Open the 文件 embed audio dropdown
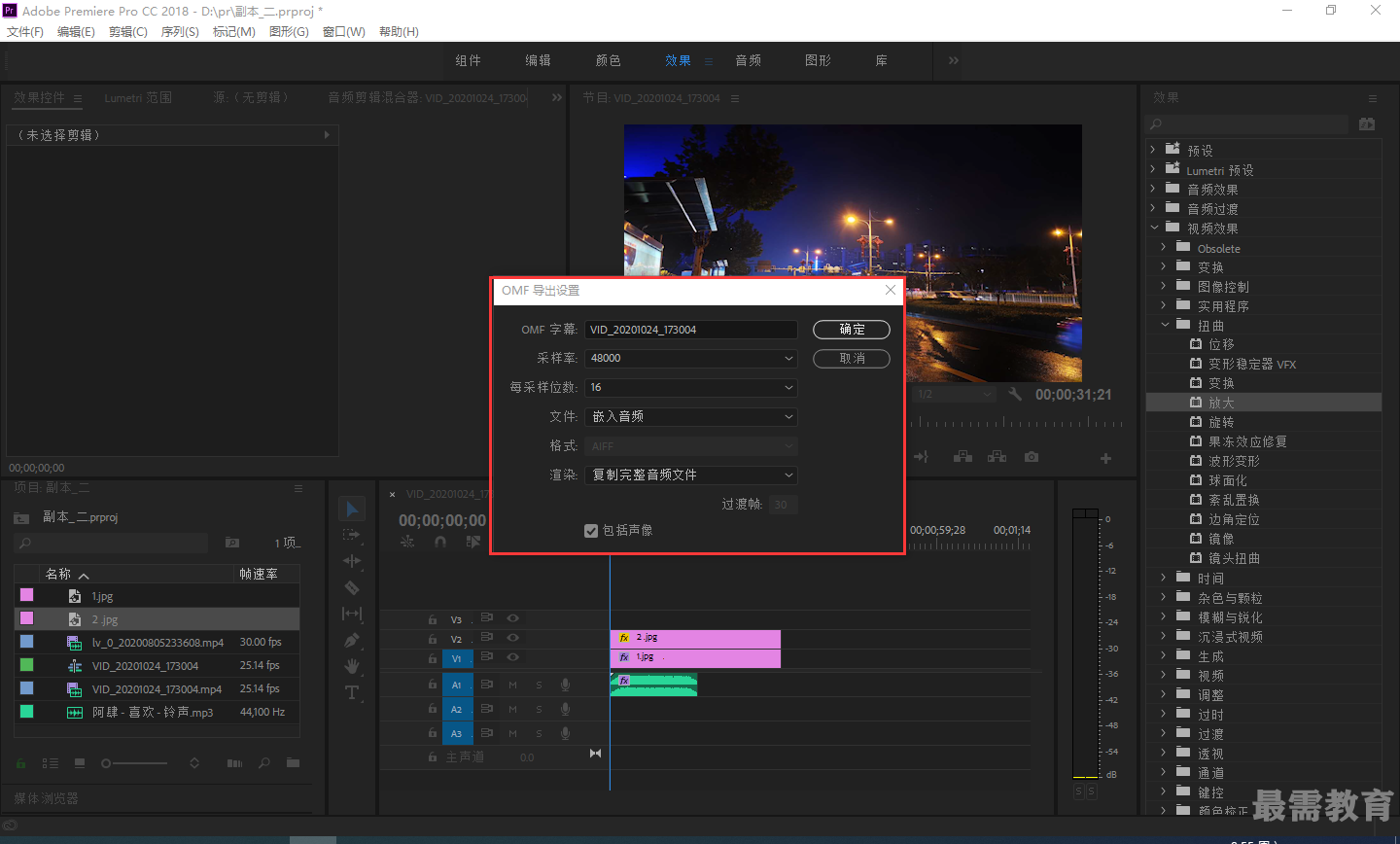 point(691,416)
